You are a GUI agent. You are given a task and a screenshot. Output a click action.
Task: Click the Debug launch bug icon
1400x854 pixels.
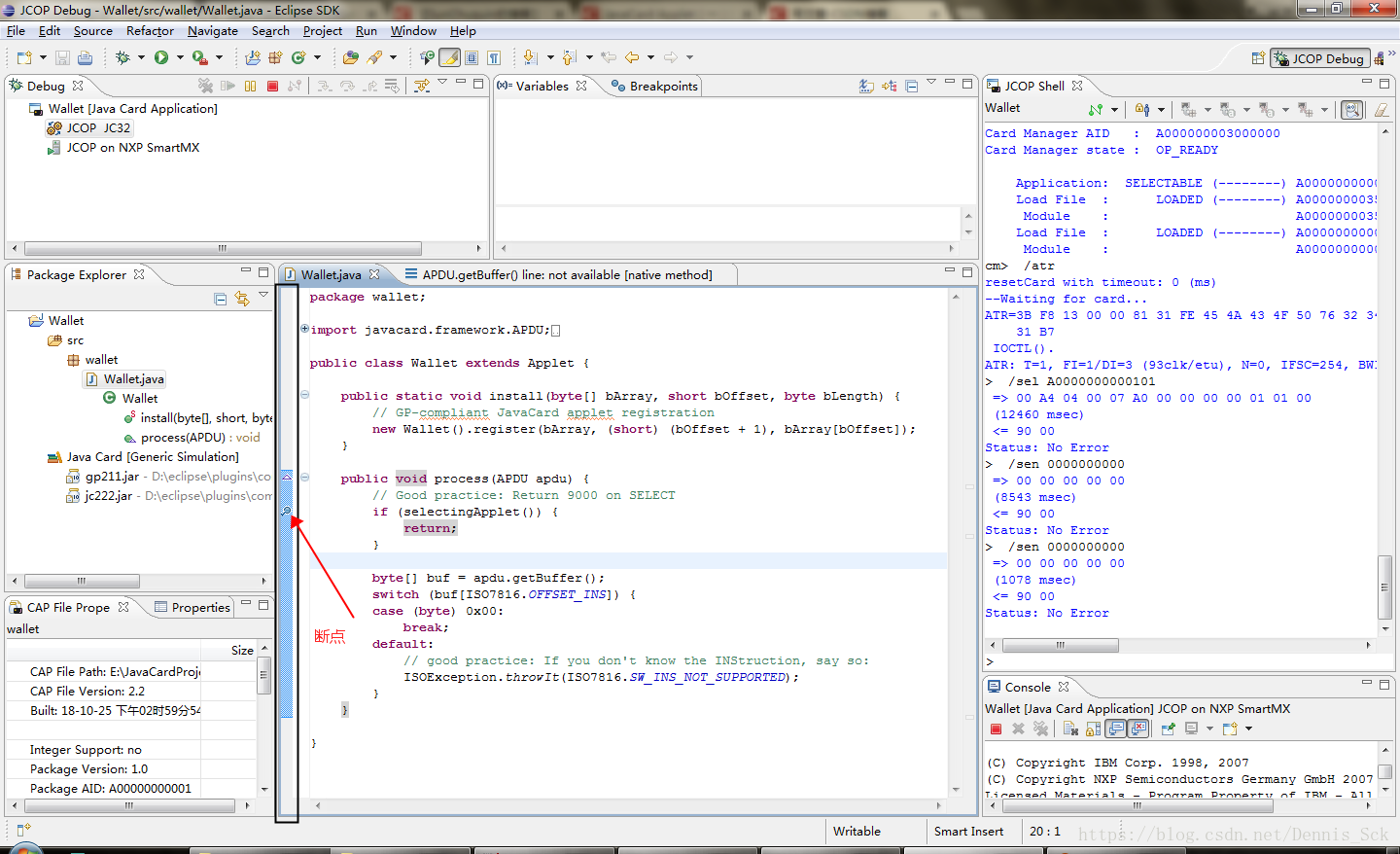pyautogui.click(x=122, y=57)
